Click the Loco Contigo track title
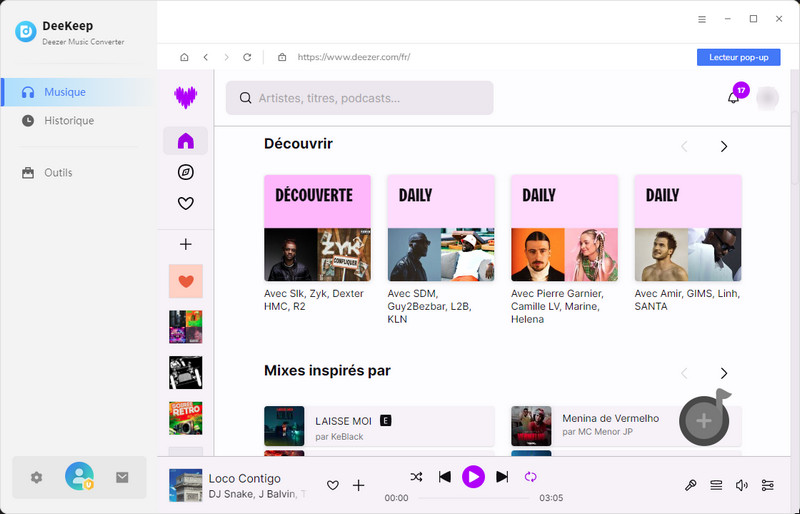 [244, 479]
